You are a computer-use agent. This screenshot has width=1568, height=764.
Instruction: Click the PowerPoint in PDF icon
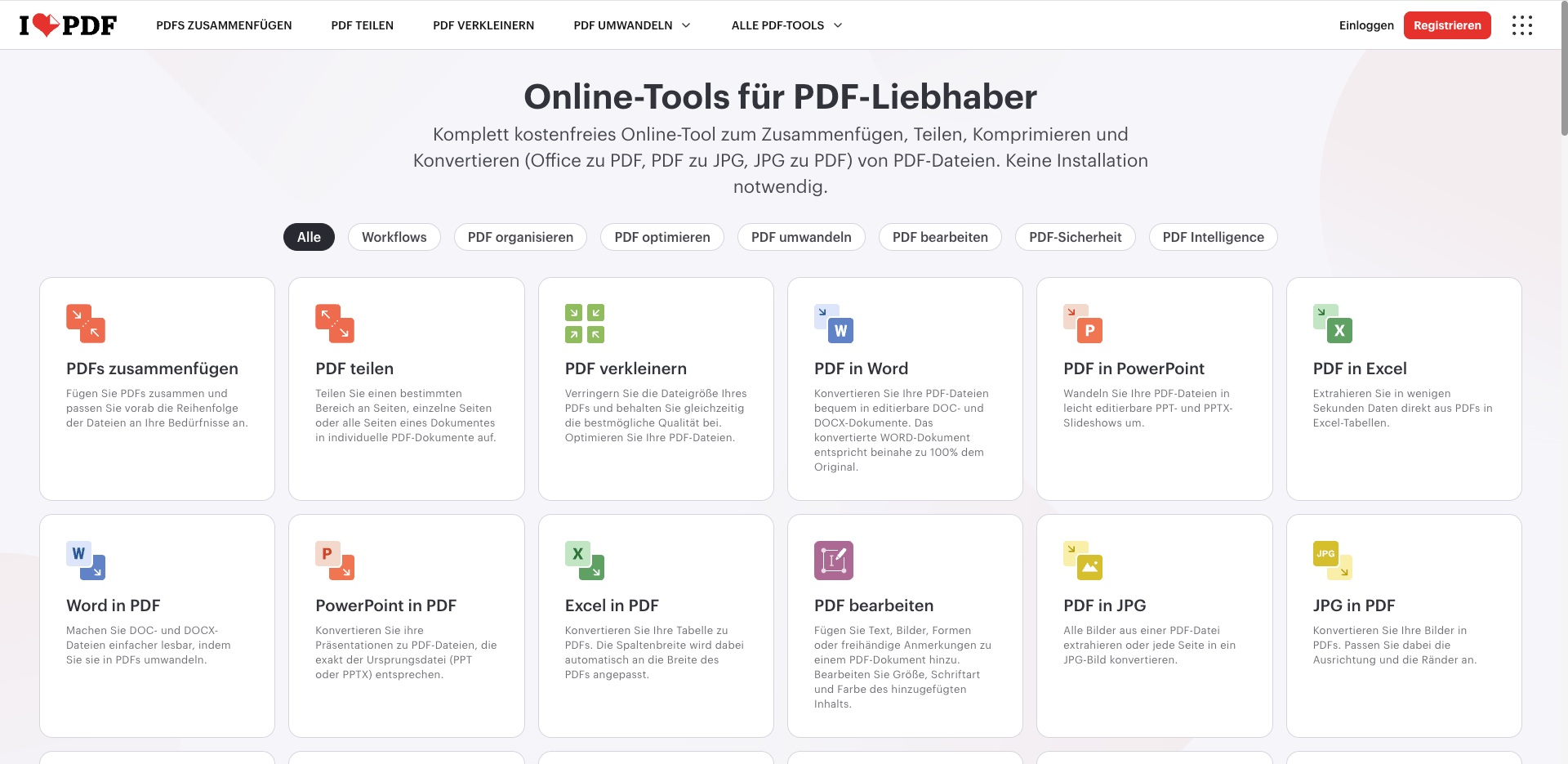point(335,561)
